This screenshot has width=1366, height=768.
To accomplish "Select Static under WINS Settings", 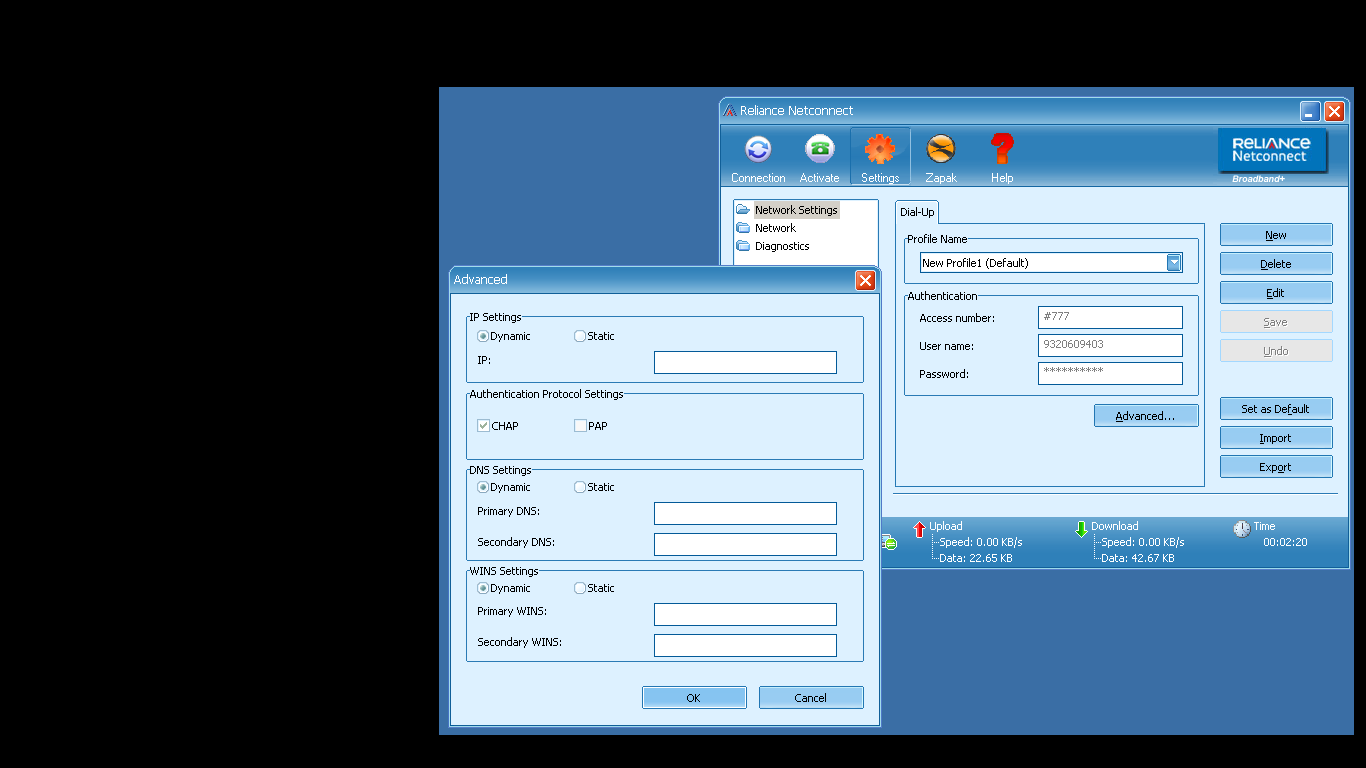I will pos(580,588).
